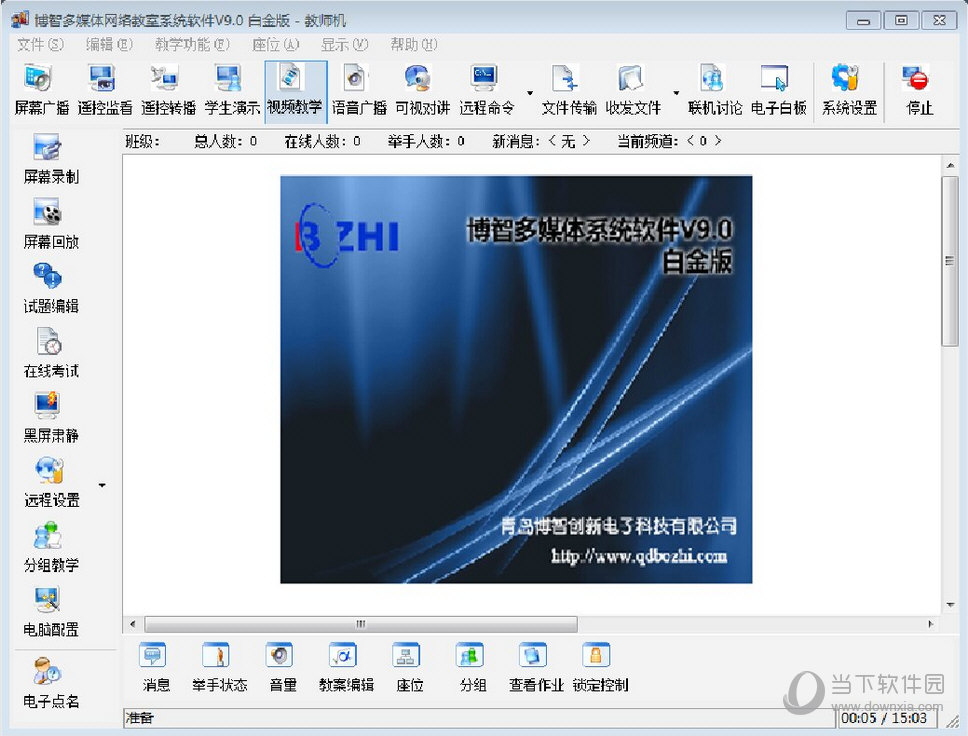Open 可视对讲 video intercom
968x736 pixels.
[x=422, y=90]
